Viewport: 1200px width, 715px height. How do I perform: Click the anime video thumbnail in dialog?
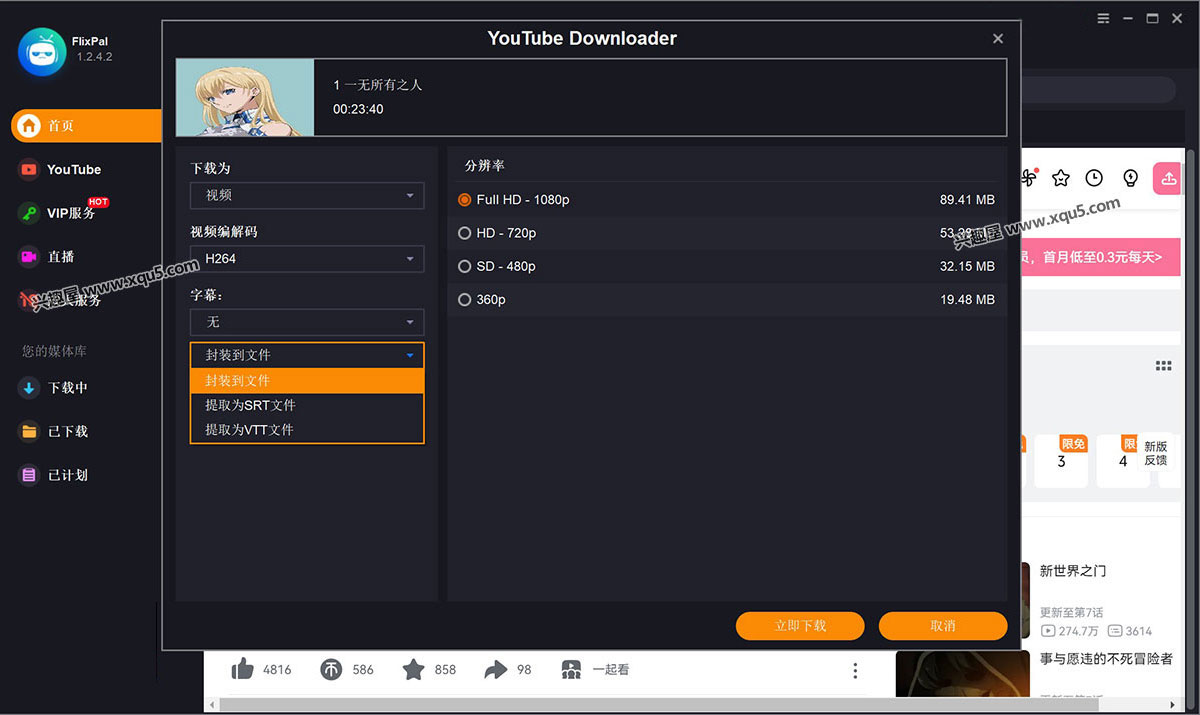[x=245, y=97]
